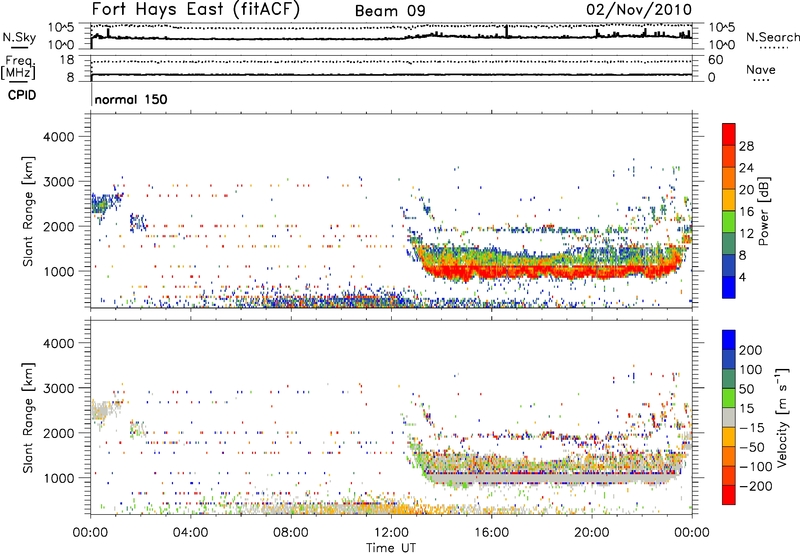Click the bright blue bottom Power colorbar segment
Screen dimensions: 800x554
[x=729, y=287]
